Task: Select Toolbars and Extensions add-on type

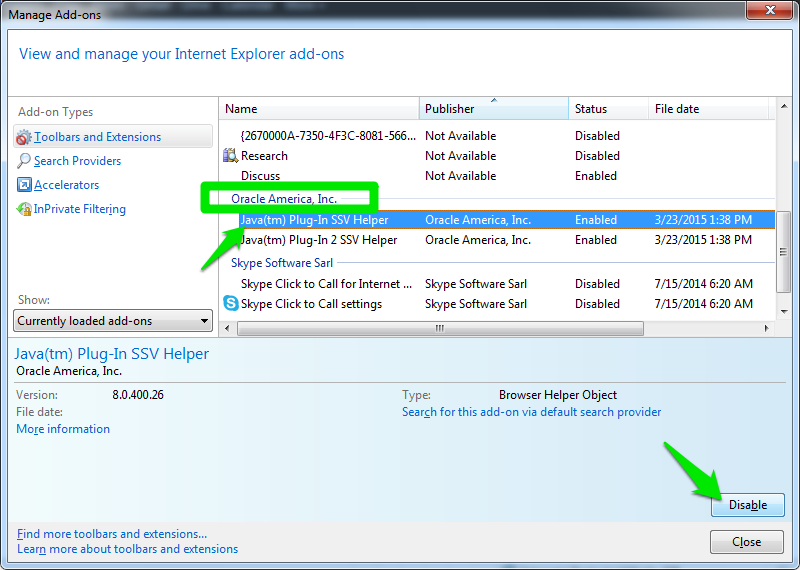Action: pos(113,137)
